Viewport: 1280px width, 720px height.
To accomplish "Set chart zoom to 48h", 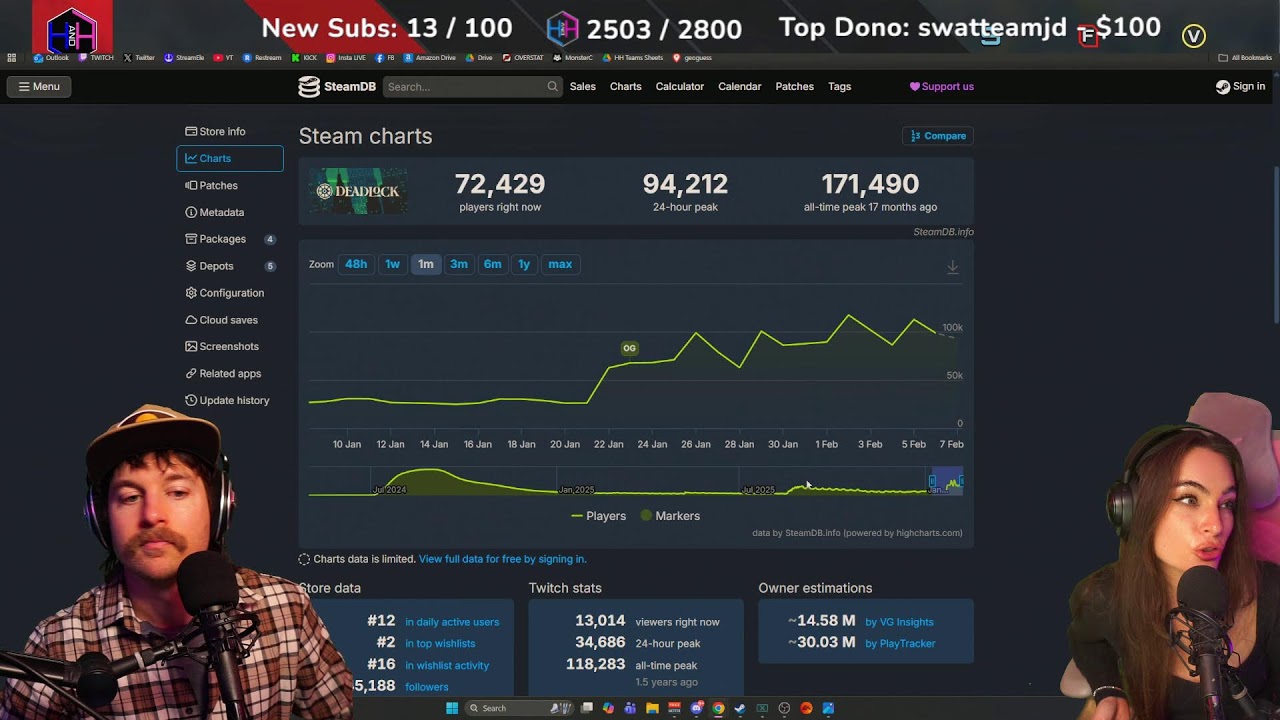I will [x=356, y=264].
